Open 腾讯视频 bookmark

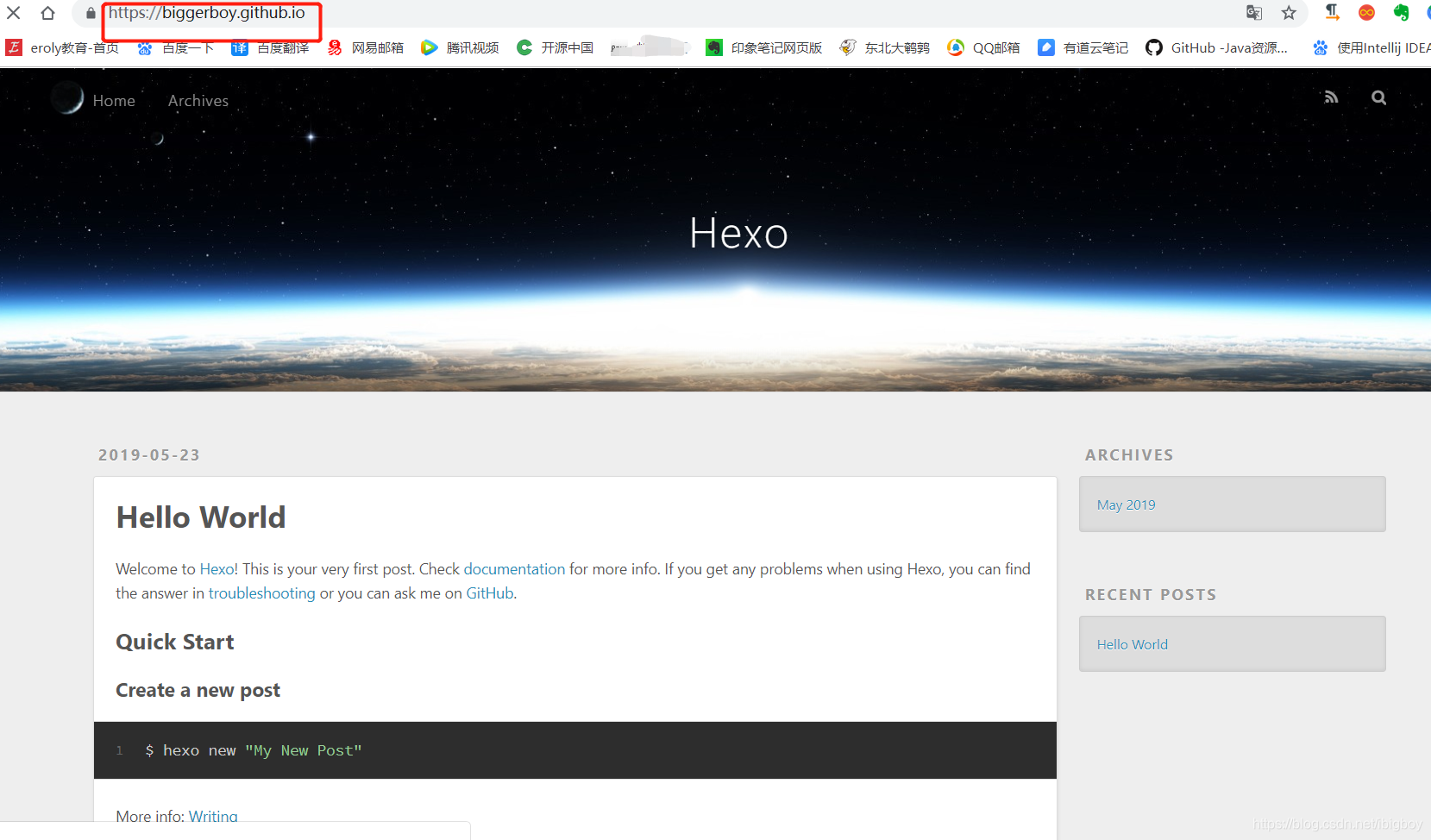460,47
